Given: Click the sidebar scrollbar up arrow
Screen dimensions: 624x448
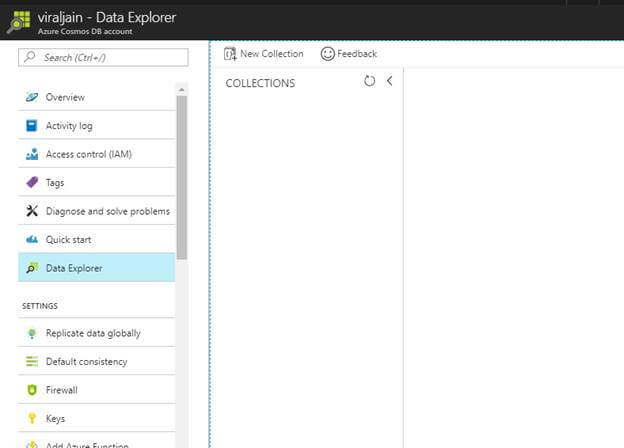Looking at the screenshot, I should tap(181, 90).
